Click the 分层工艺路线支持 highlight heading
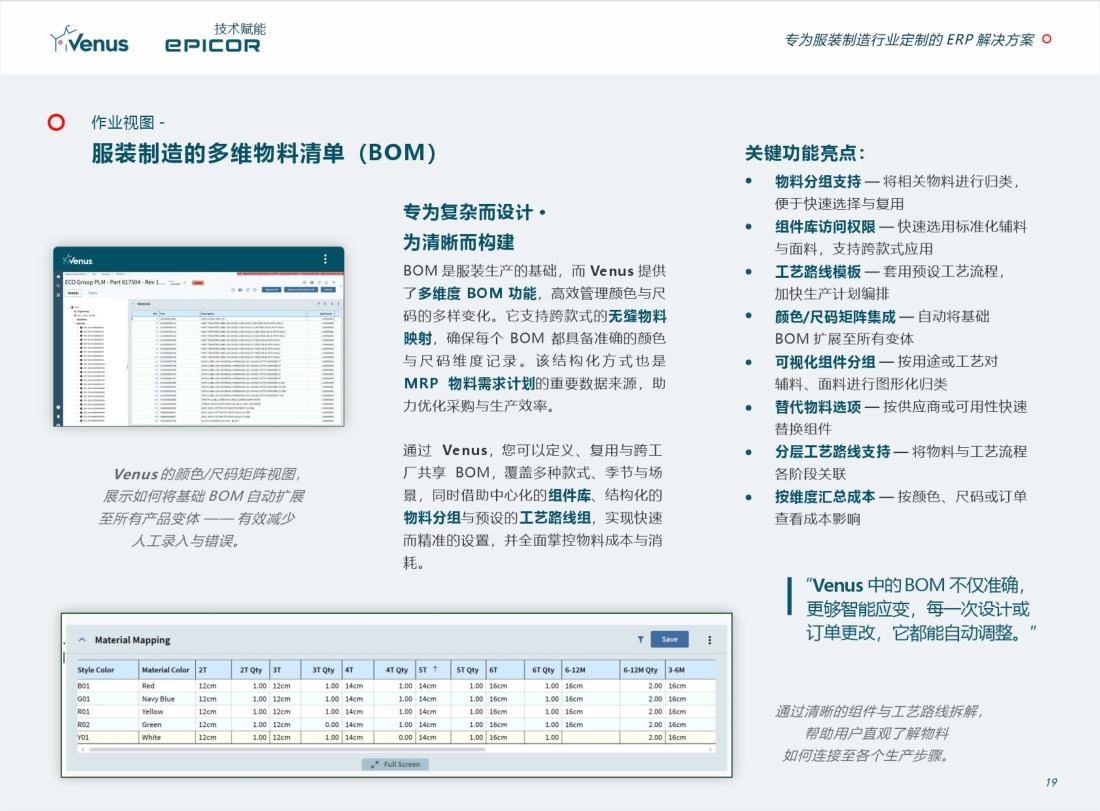Viewport: 1100px width, 811px height. tap(832, 451)
